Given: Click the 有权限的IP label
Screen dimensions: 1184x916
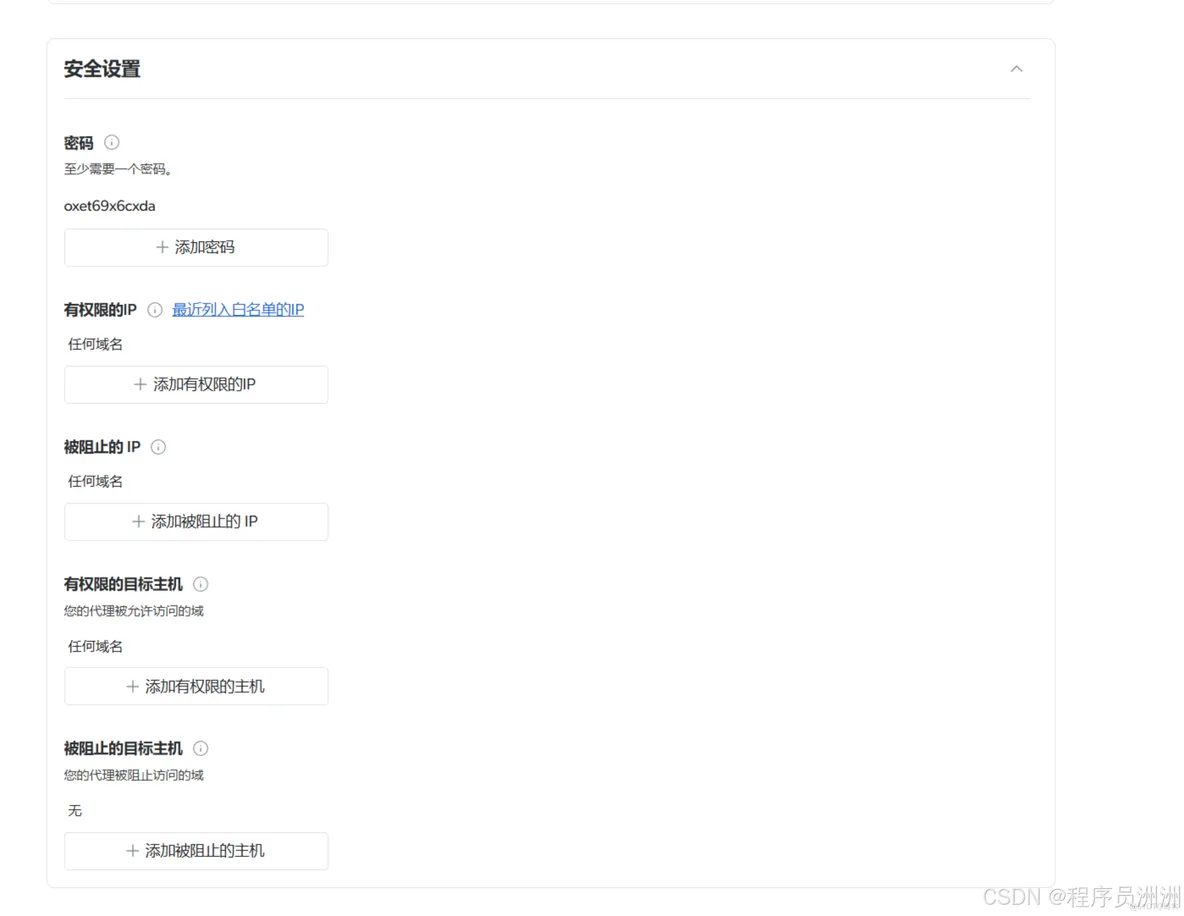Looking at the screenshot, I should (100, 310).
